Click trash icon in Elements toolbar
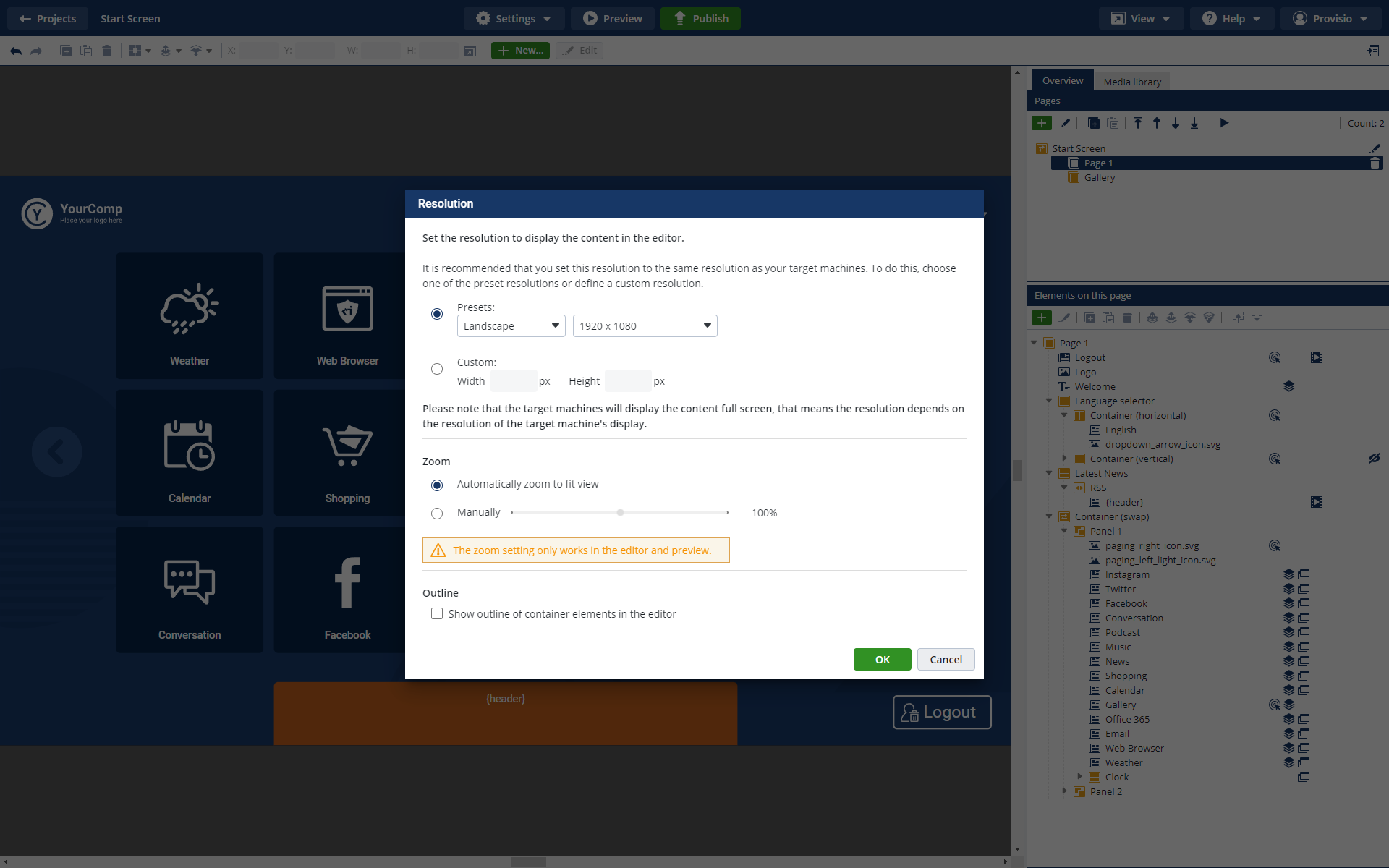1389x868 pixels. pyautogui.click(x=1127, y=318)
